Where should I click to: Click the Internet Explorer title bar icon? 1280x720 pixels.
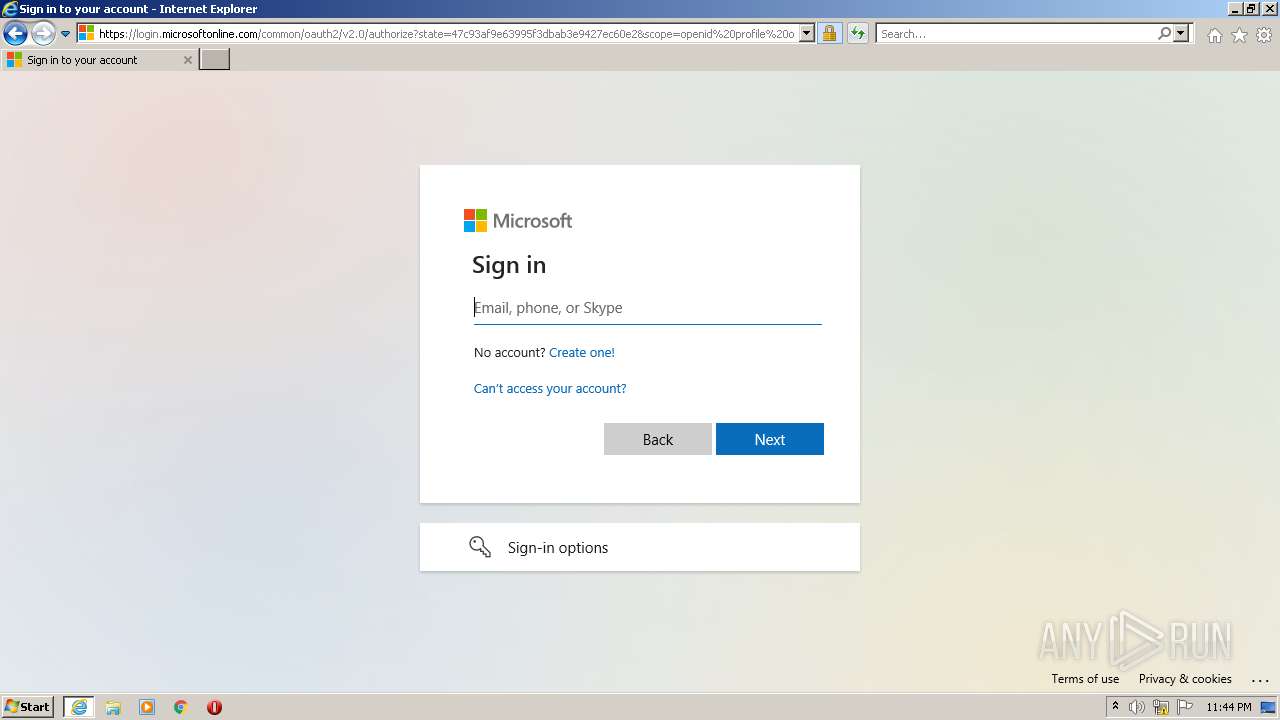10,9
